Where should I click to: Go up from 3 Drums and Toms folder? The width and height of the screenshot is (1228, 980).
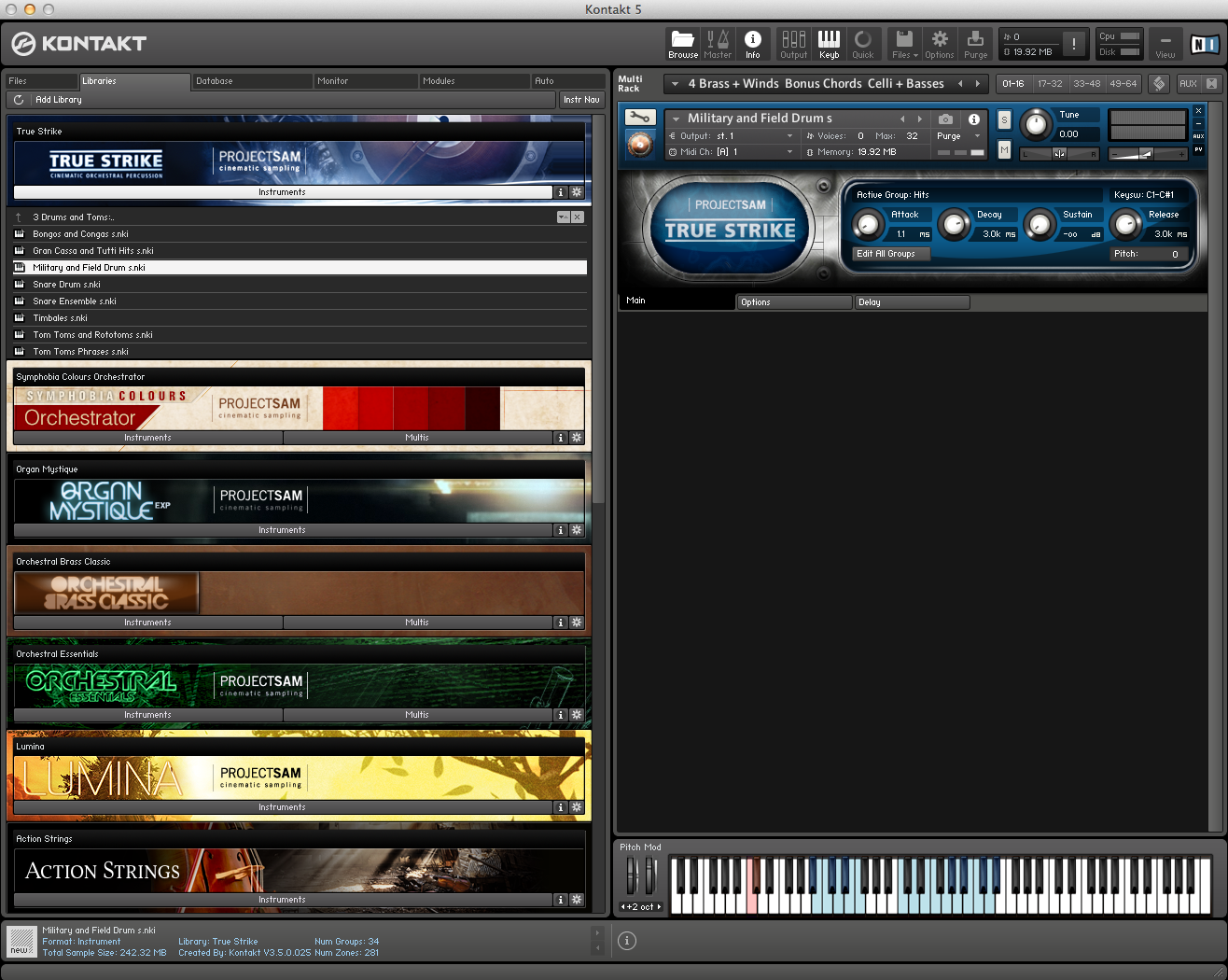18,217
